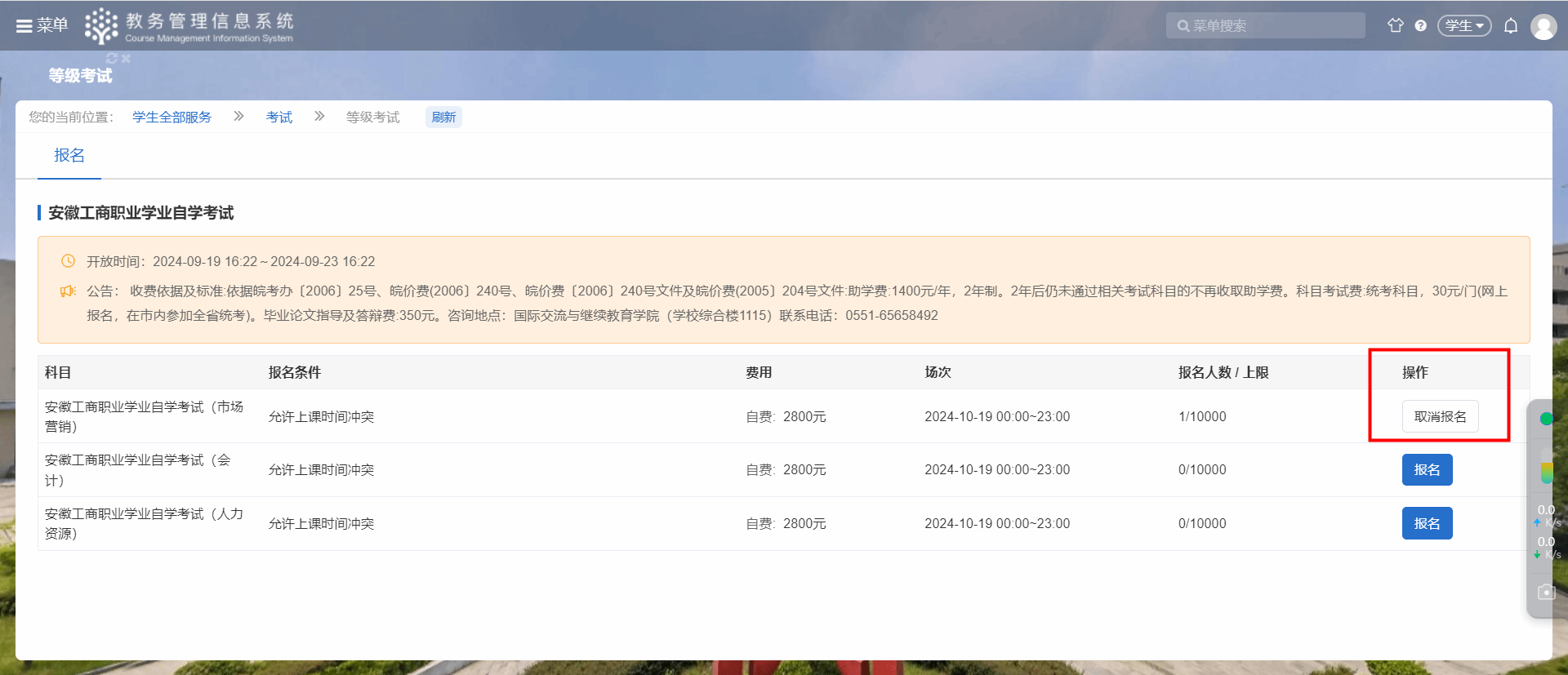1568x675 pixels.
Task: Go to the 考试 breadcrumb link
Action: click(278, 118)
